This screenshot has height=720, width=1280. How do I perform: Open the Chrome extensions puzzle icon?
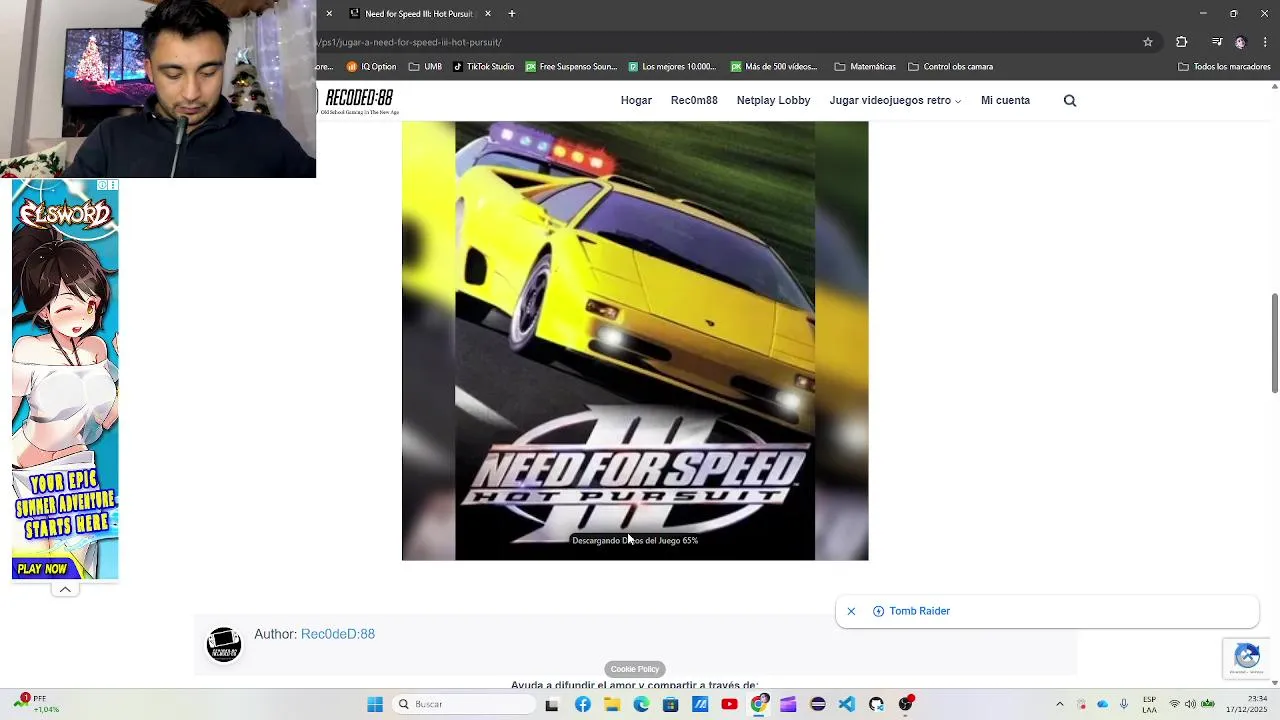click(1182, 42)
